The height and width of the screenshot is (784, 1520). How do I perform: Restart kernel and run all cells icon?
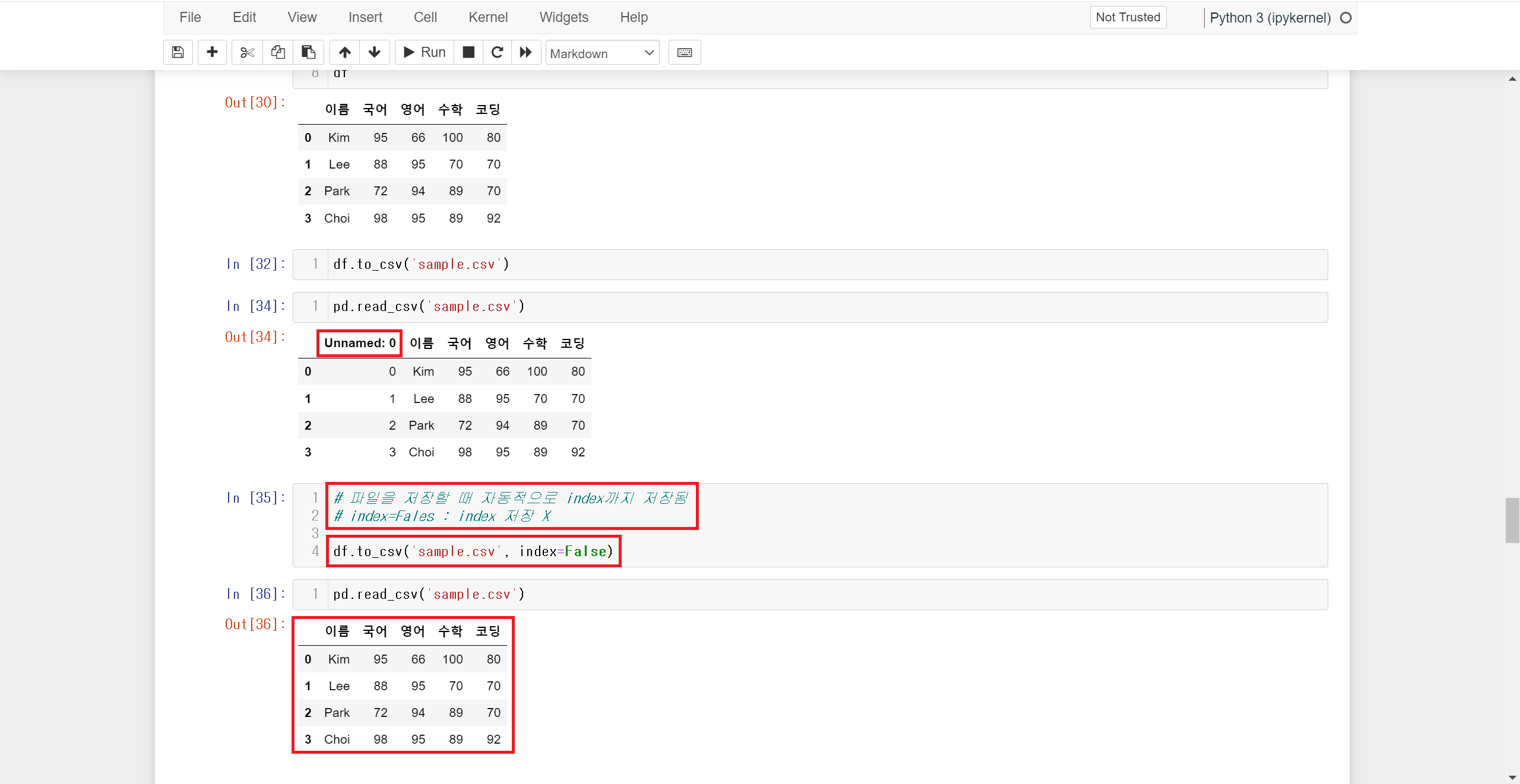pos(526,52)
